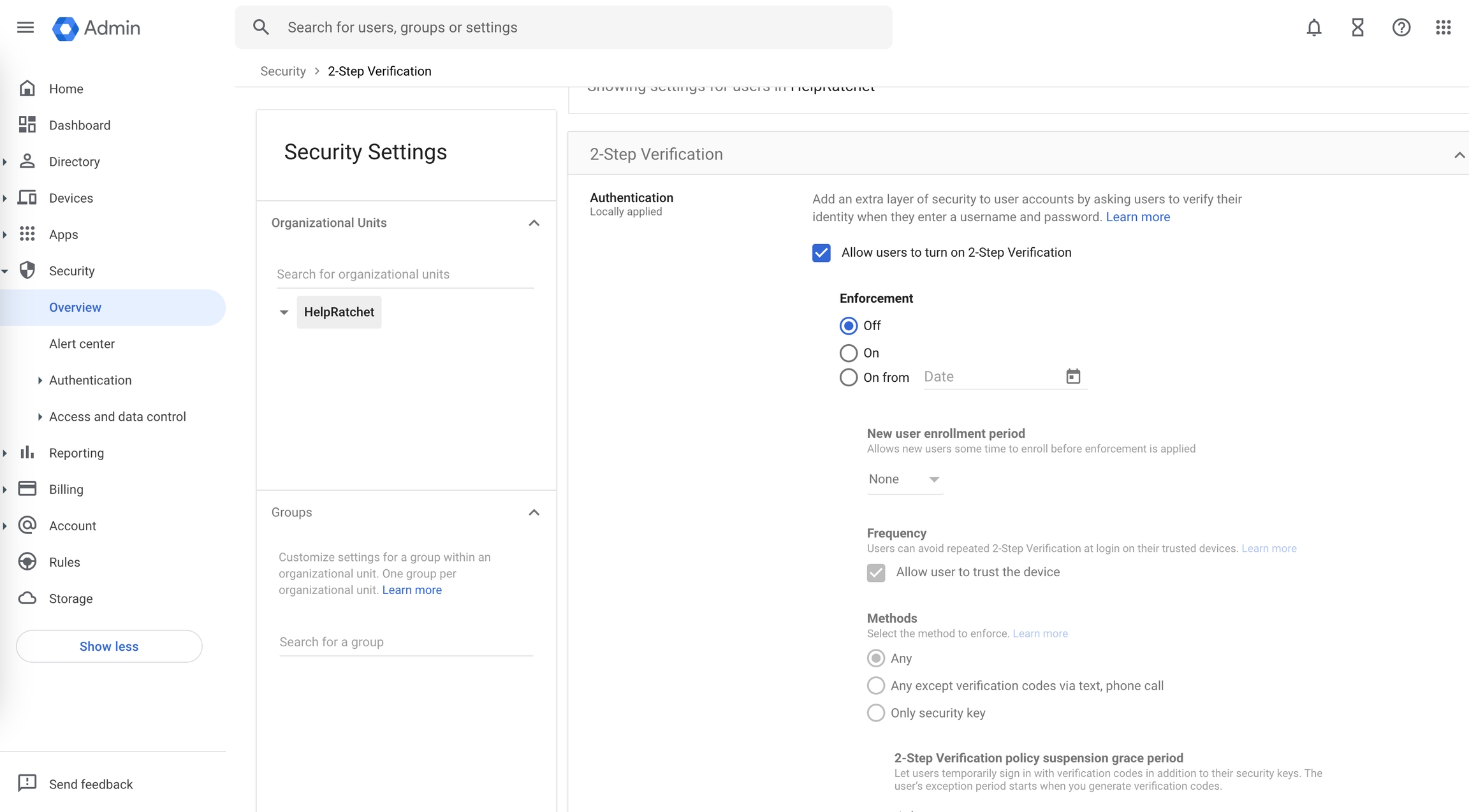Collapse the Organizational Units section
1469x812 pixels.
(534, 223)
